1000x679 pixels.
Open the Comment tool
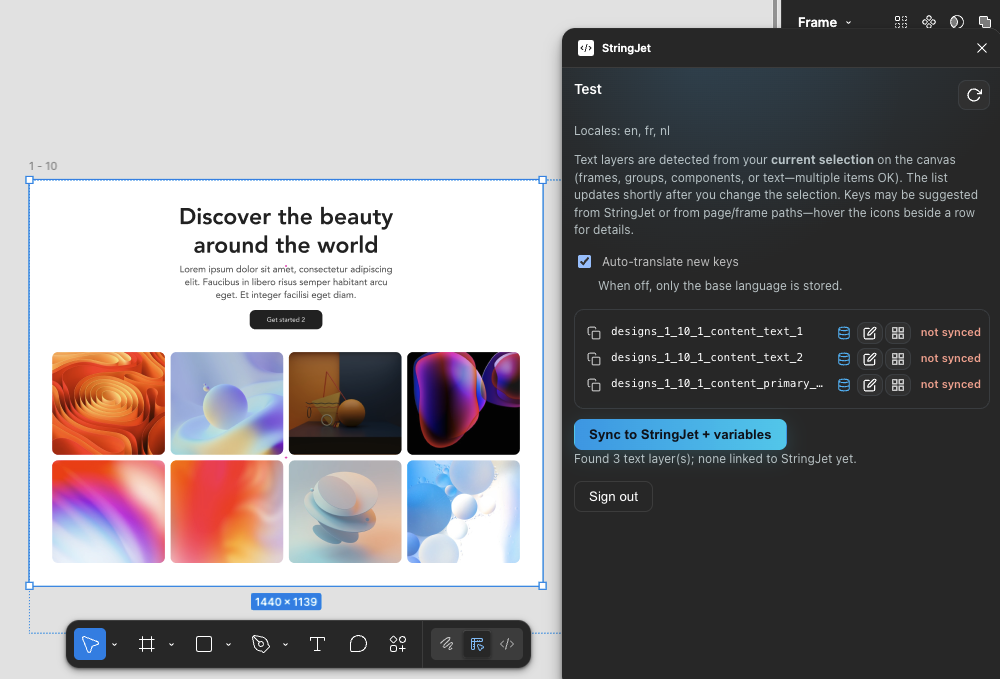click(x=358, y=644)
